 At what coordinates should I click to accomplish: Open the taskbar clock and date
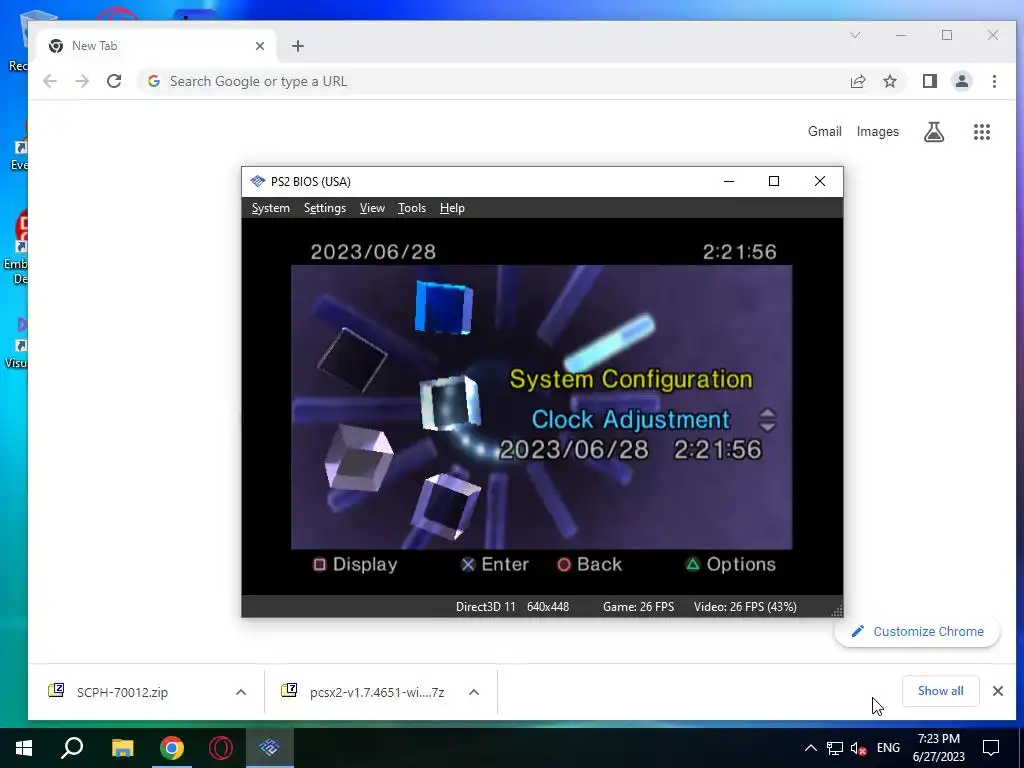pyautogui.click(x=938, y=748)
